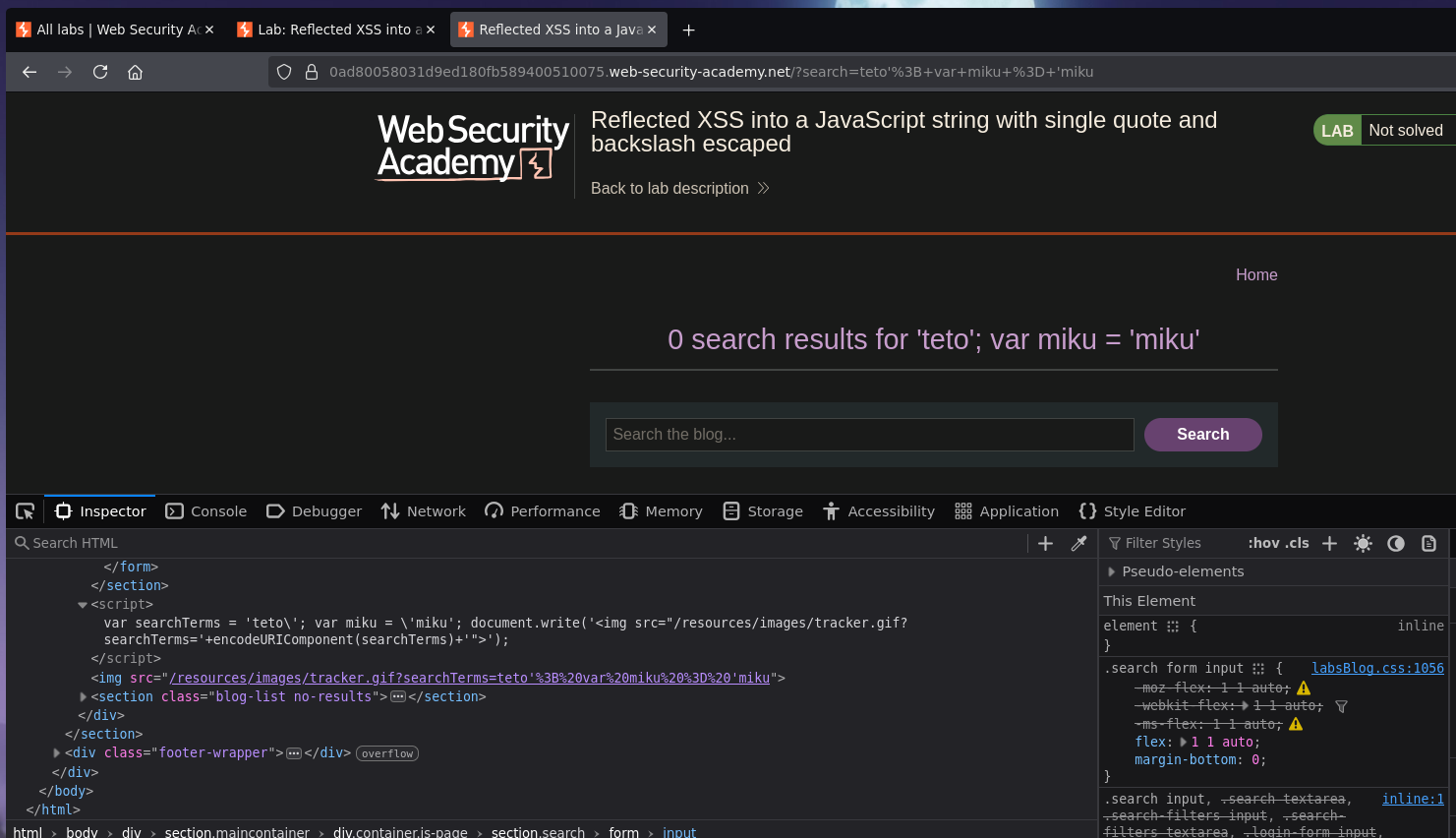Click the selector highlighter for .search form input
This screenshot has width=1456, height=838.
pyautogui.click(x=1258, y=669)
